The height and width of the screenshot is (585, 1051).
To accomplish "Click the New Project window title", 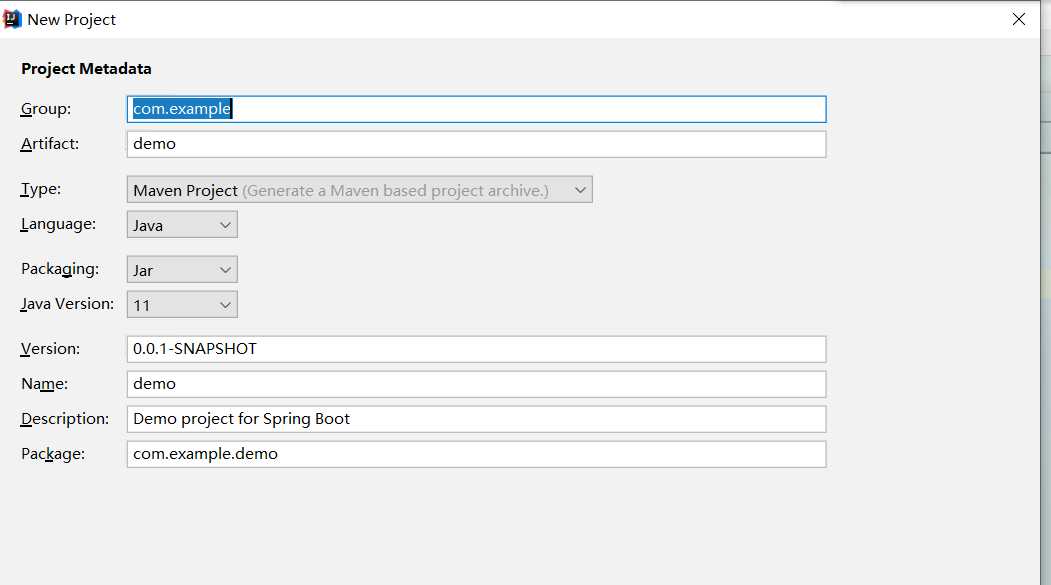I will click(x=72, y=19).
